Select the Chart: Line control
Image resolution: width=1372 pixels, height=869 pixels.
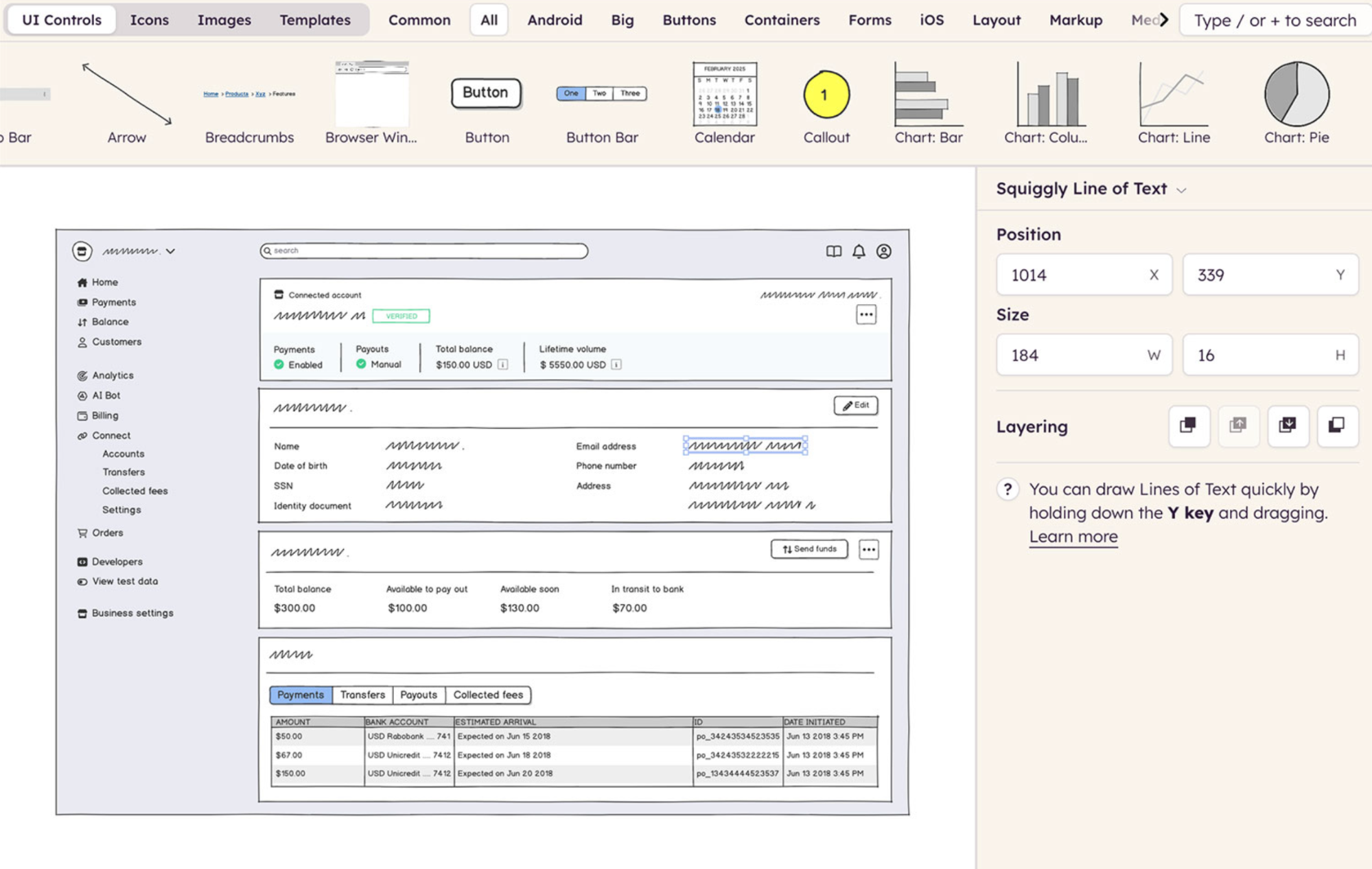click(x=1174, y=102)
